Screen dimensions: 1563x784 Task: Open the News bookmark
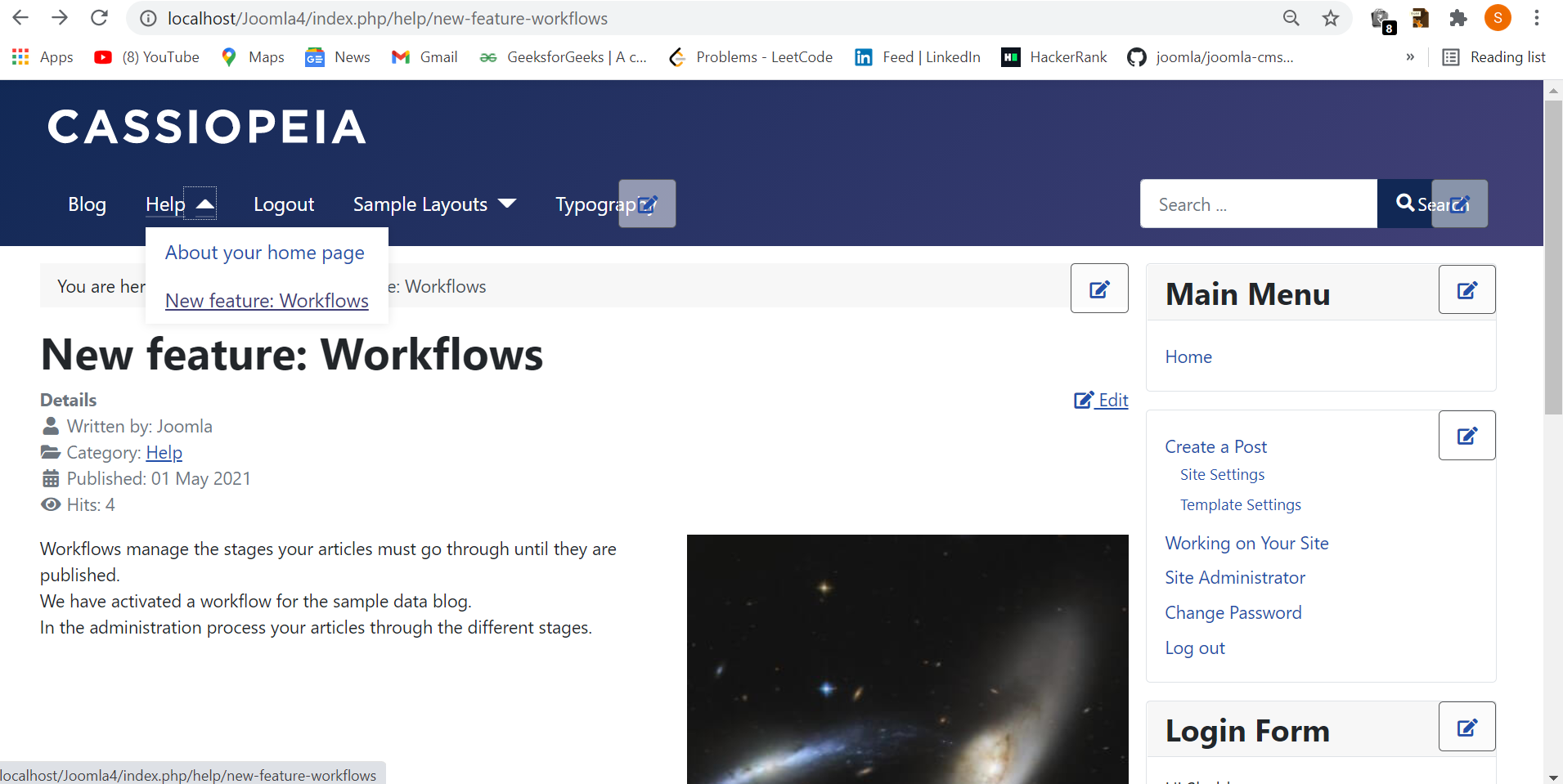[338, 57]
